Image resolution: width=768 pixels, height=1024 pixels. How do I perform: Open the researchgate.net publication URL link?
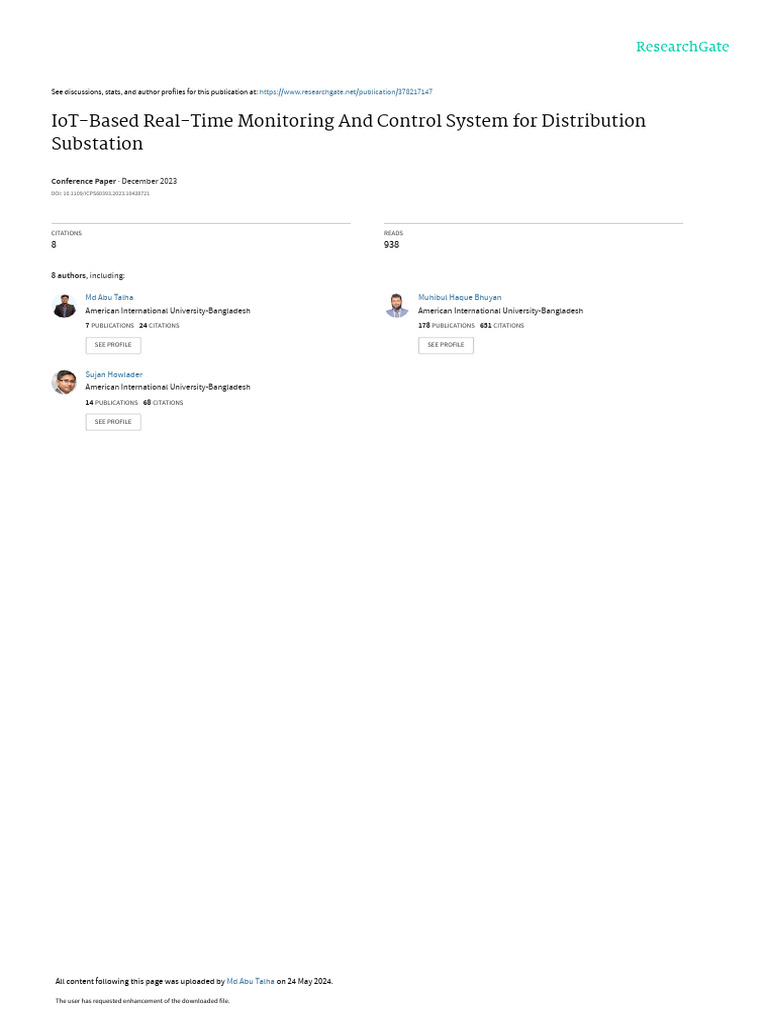pyautogui.click(x=345, y=92)
